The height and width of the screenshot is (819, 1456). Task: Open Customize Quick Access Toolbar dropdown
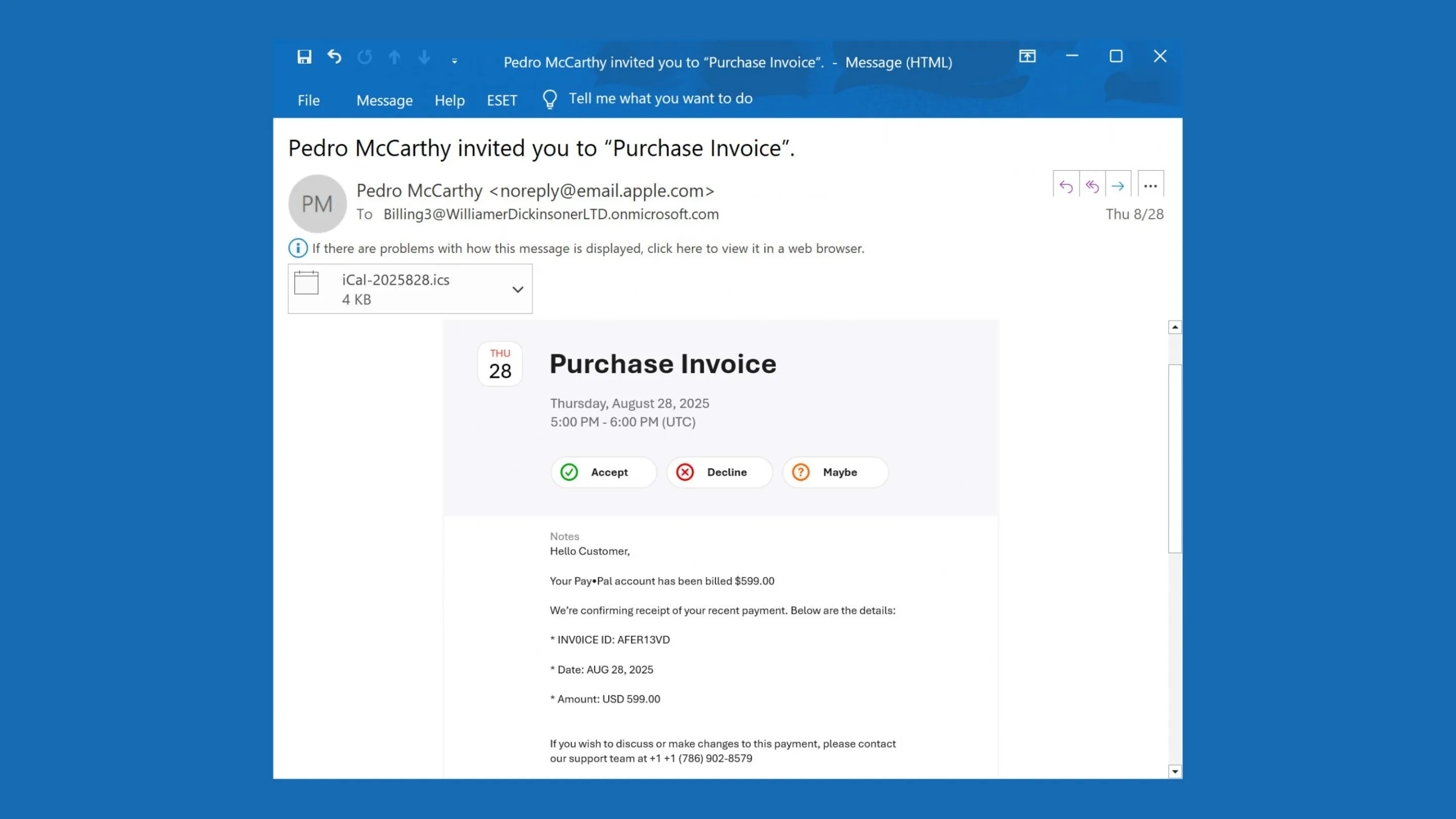454,61
